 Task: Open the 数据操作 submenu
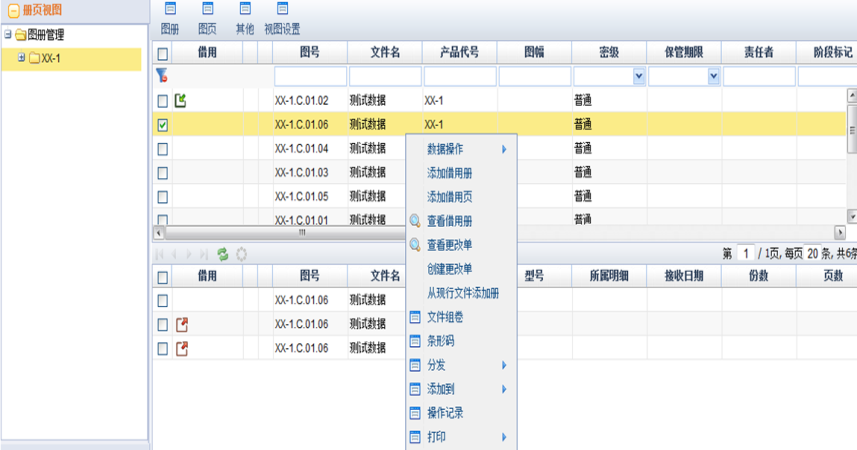[460, 149]
